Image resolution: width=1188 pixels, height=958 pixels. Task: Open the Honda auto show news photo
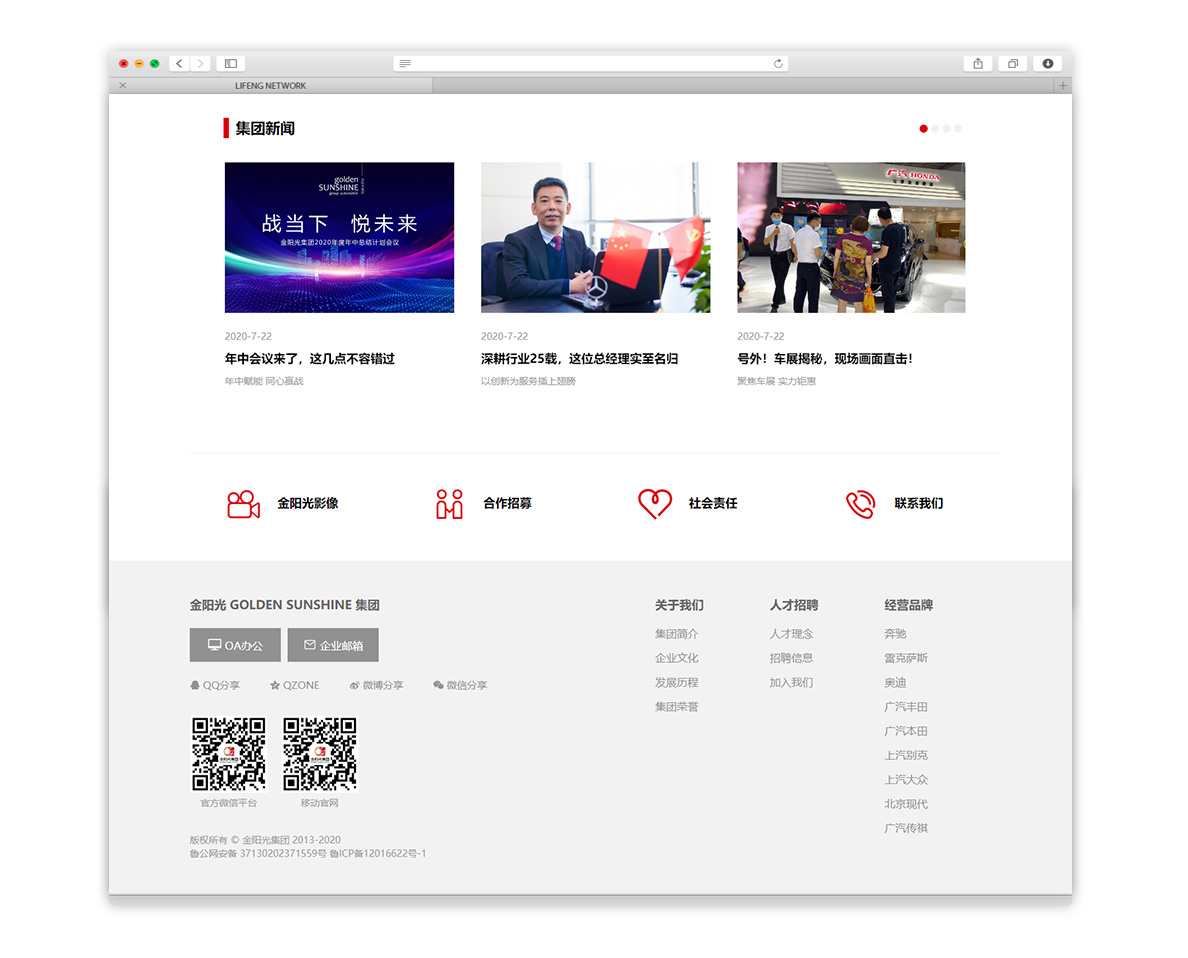coord(851,237)
